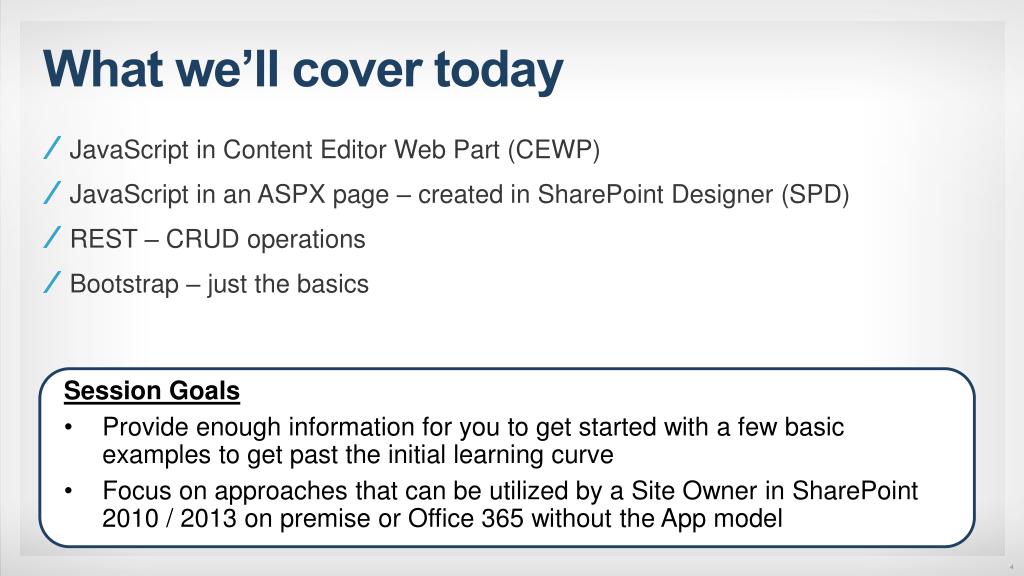Click the '2010 / 2013' version text
Viewport: 1024px width, 576px height.
tap(169, 519)
